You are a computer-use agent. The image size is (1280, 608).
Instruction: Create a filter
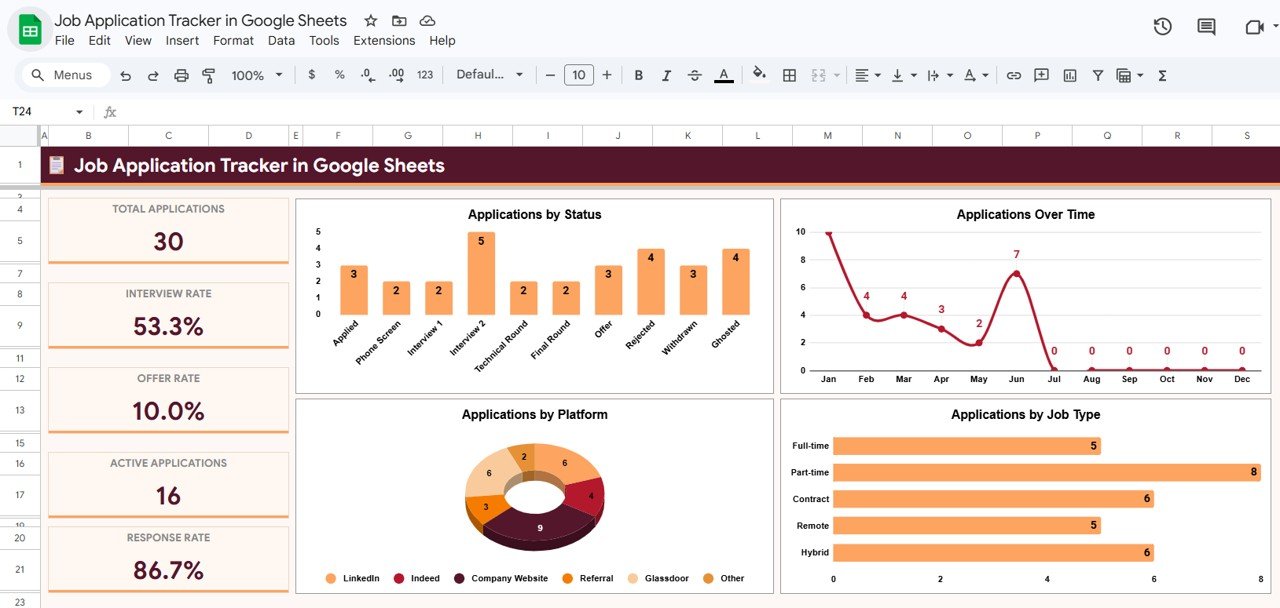point(1097,74)
